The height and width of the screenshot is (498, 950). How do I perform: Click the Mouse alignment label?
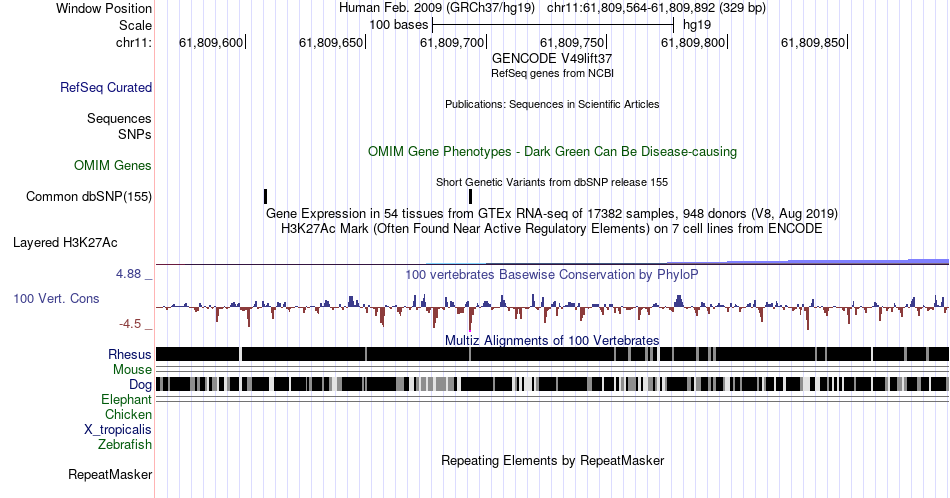point(132,370)
